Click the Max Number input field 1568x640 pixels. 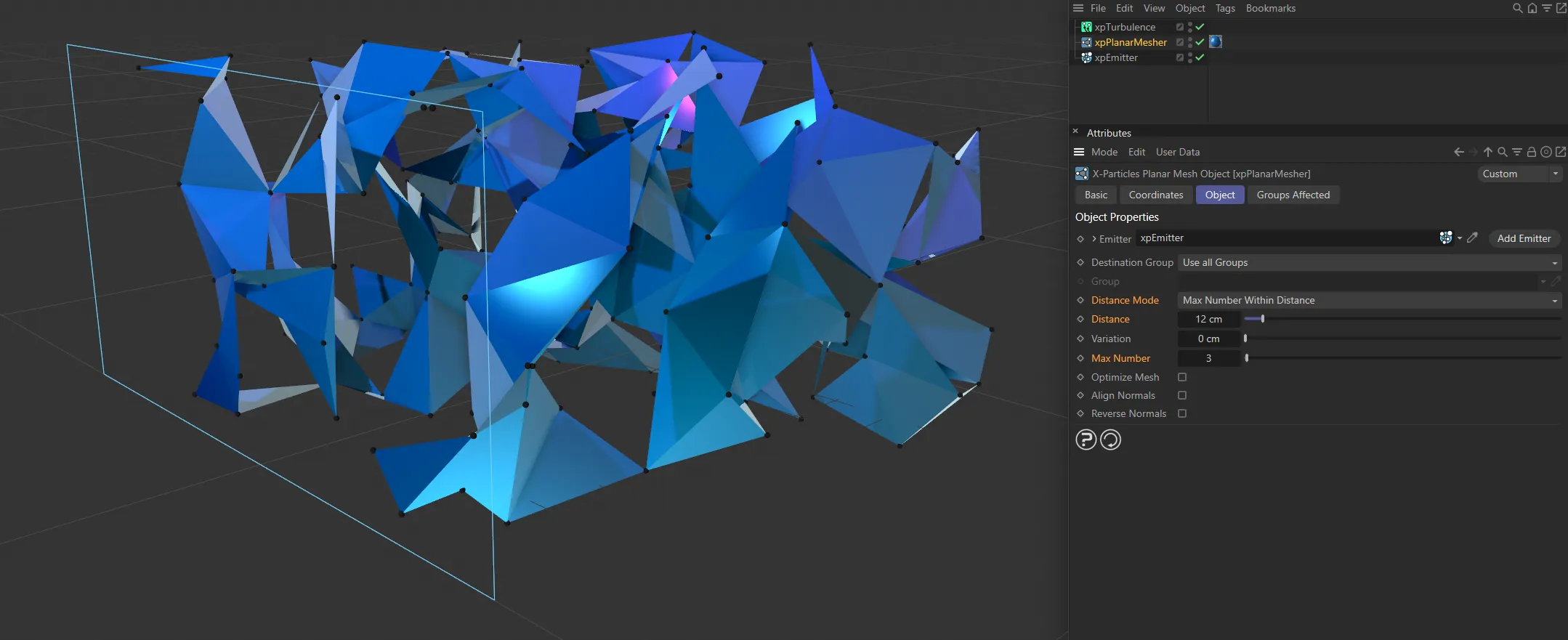[x=1208, y=358]
